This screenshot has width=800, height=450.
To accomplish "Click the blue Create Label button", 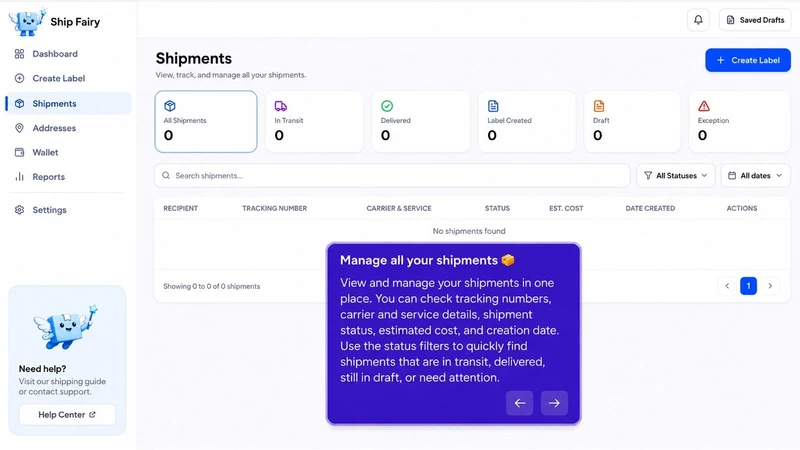I will pos(748,60).
